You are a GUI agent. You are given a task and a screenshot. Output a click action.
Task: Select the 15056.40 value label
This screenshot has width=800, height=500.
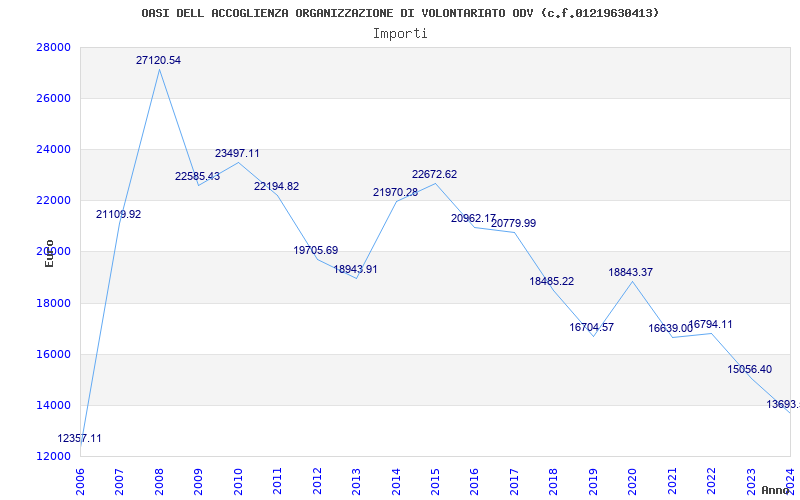pos(749,369)
